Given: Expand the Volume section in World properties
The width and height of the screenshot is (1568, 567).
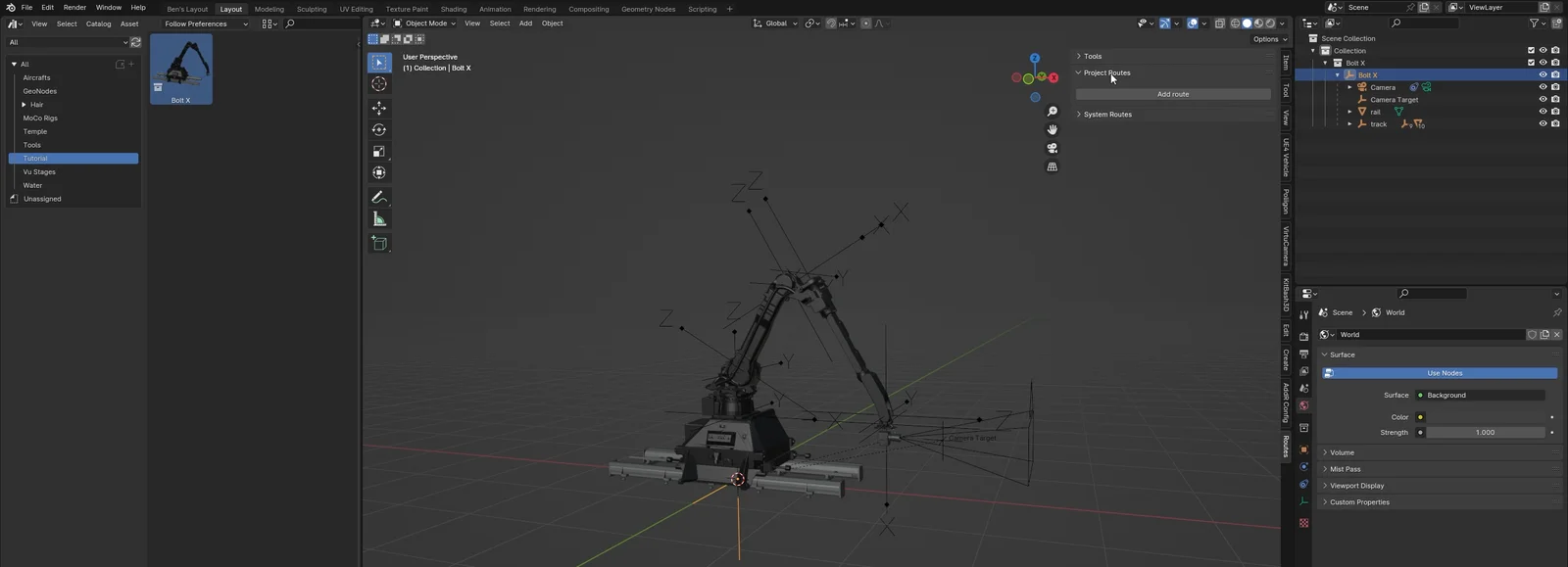Looking at the screenshot, I should [x=1342, y=452].
